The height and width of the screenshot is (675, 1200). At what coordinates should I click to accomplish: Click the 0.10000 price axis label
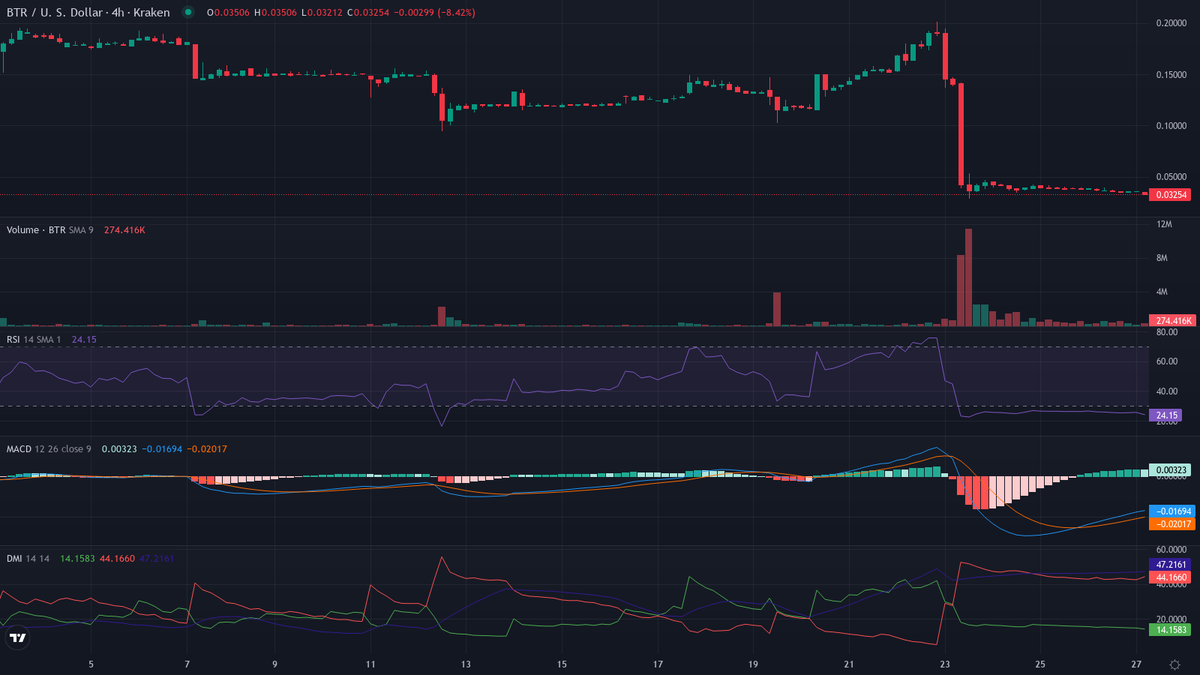(1170, 126)
